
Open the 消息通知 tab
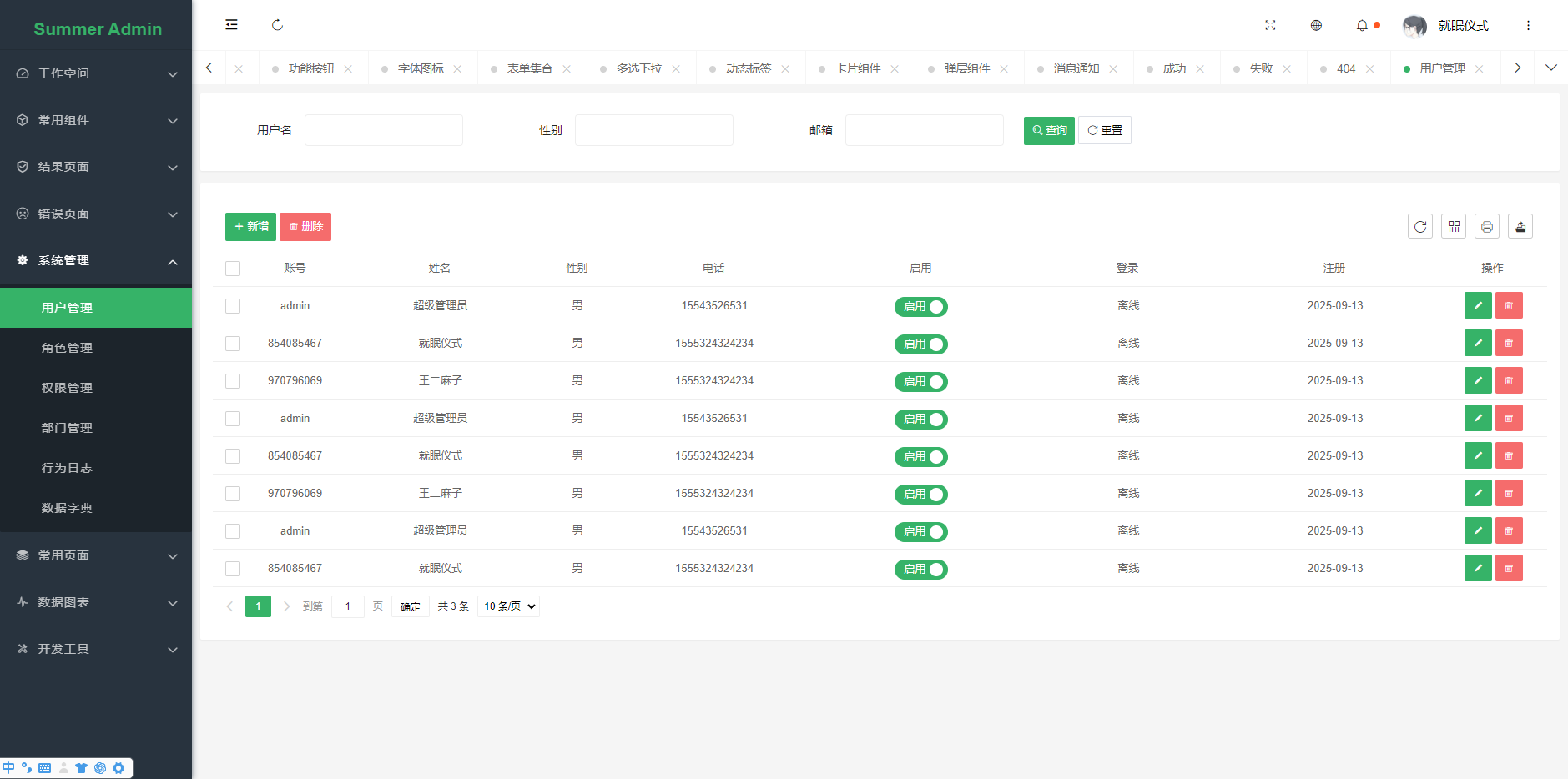coord(1076,68)
